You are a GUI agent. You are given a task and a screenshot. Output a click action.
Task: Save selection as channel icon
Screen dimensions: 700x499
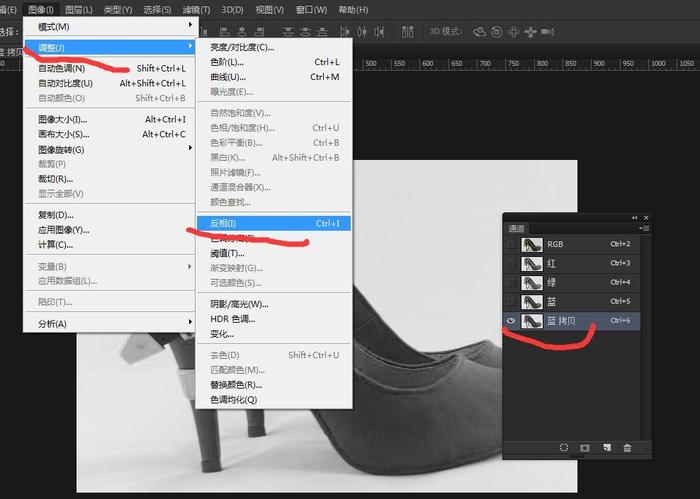pyautogui.click(x=585, y=448)
